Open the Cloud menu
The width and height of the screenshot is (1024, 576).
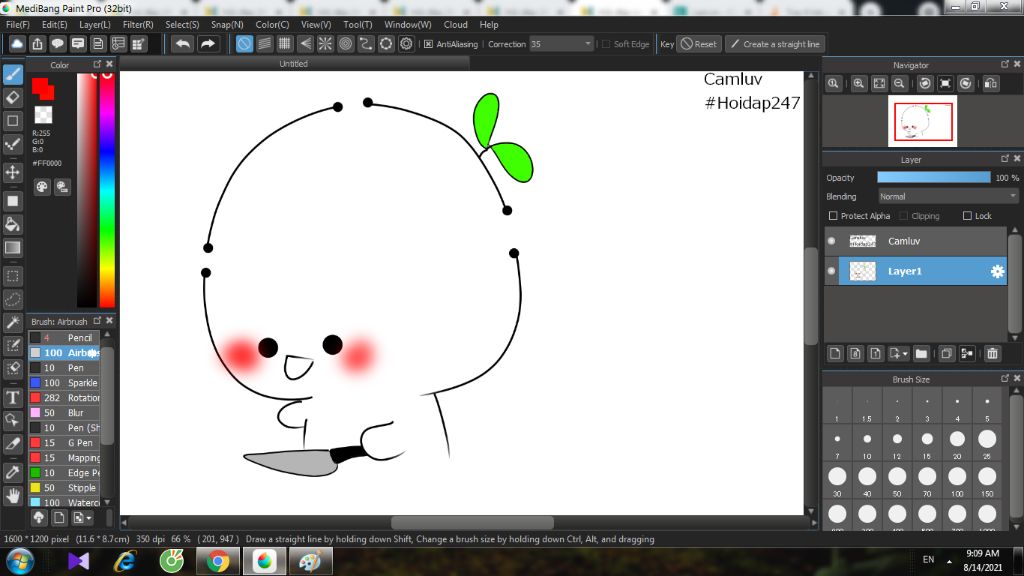[x=455, y=24]
